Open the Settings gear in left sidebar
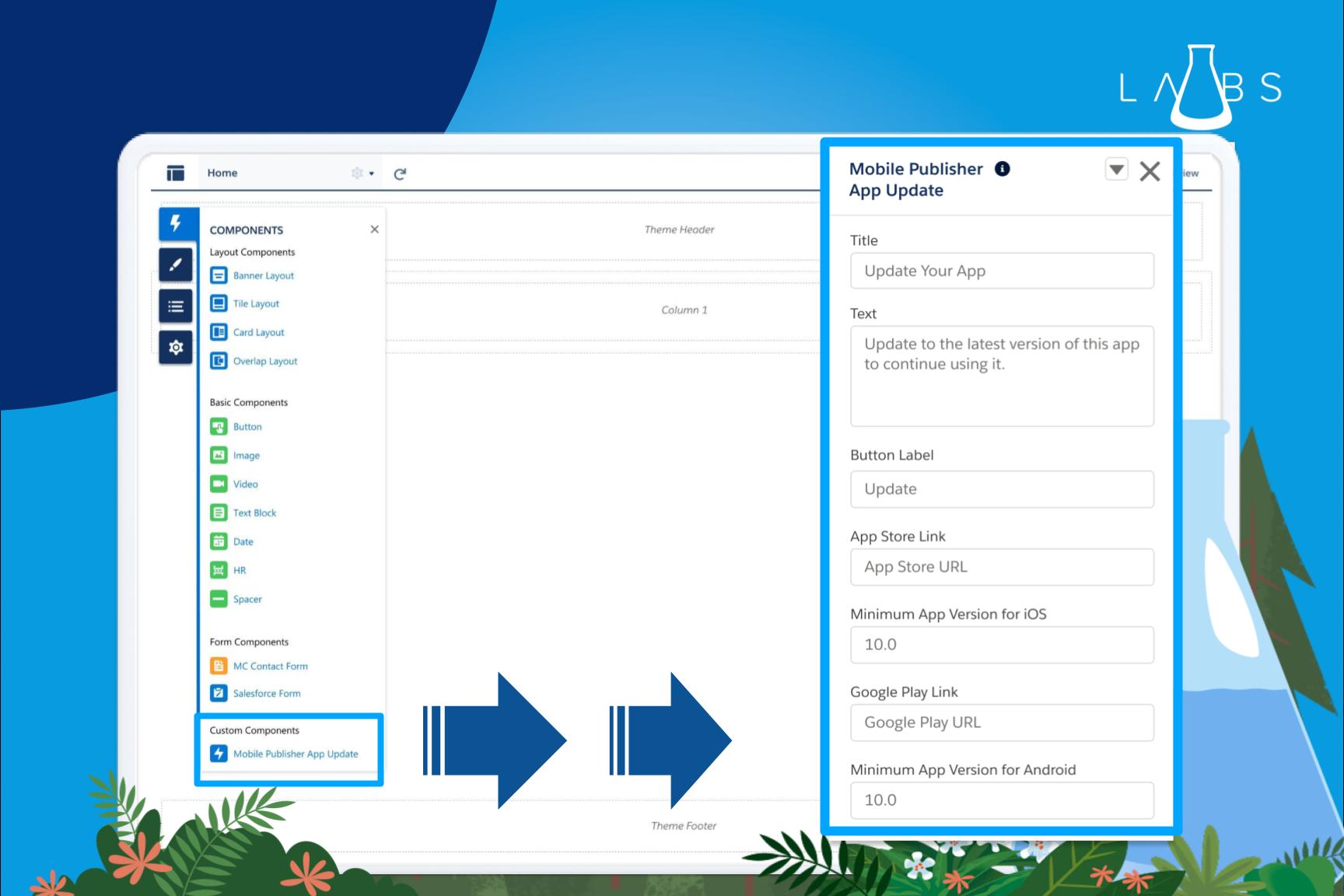This screenshot has width=1344, height=896. 176,347
